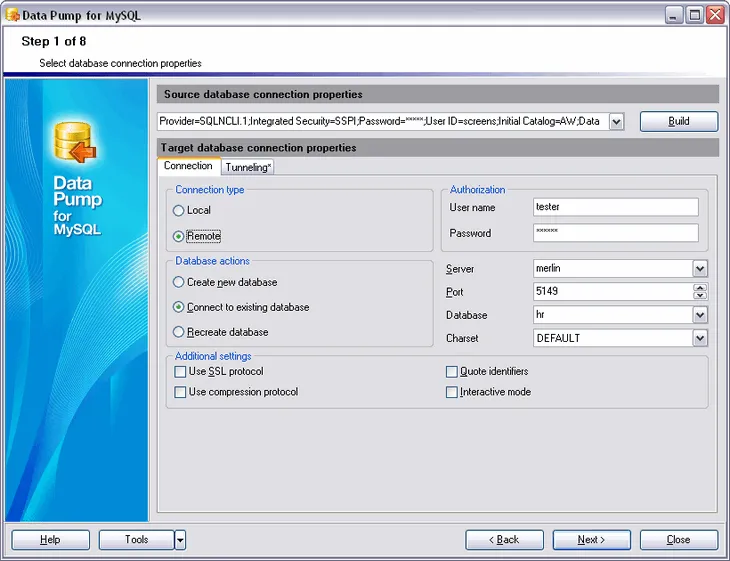Screen dimensions: 730x561
Task: Choose Connect to existing database option
Action: click(178, 307)
